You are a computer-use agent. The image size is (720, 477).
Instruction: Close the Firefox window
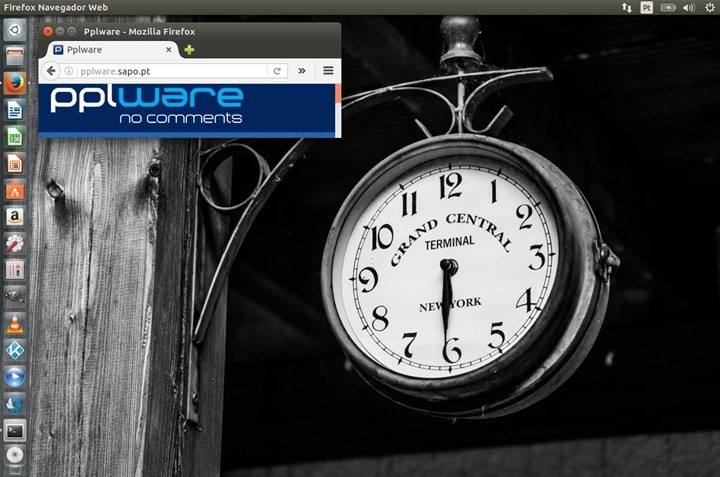coord(48,31)
